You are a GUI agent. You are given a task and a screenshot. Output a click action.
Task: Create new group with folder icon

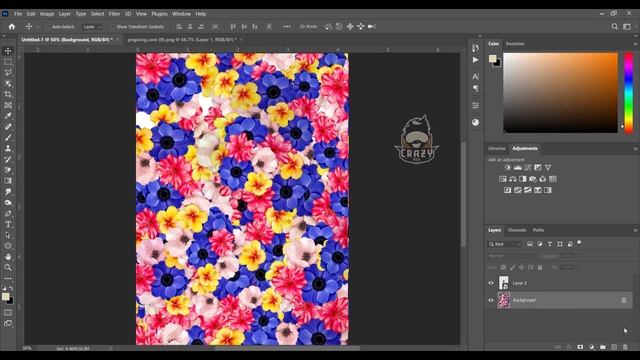point(602,347)
